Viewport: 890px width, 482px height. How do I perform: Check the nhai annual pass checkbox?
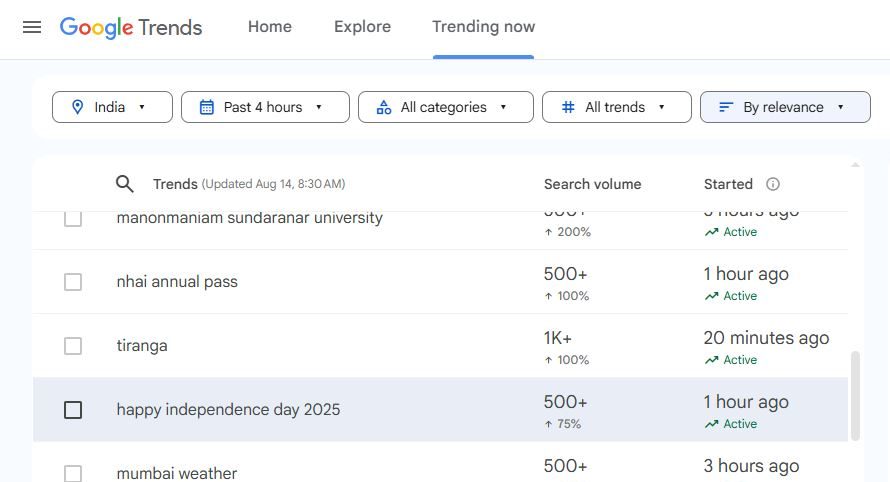click(73, 282)
